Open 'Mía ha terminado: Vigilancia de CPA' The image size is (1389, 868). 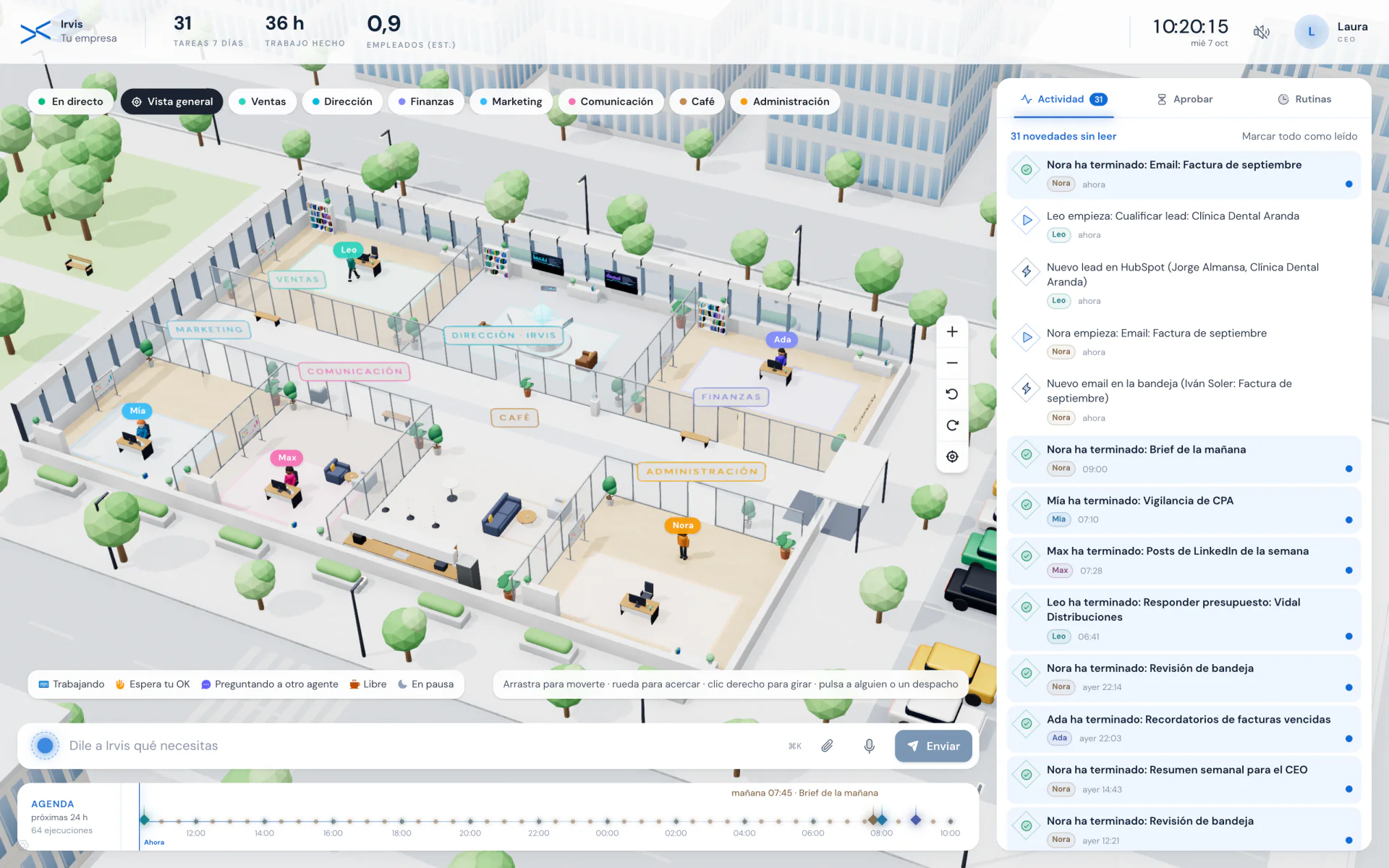tap(1184, 509)
